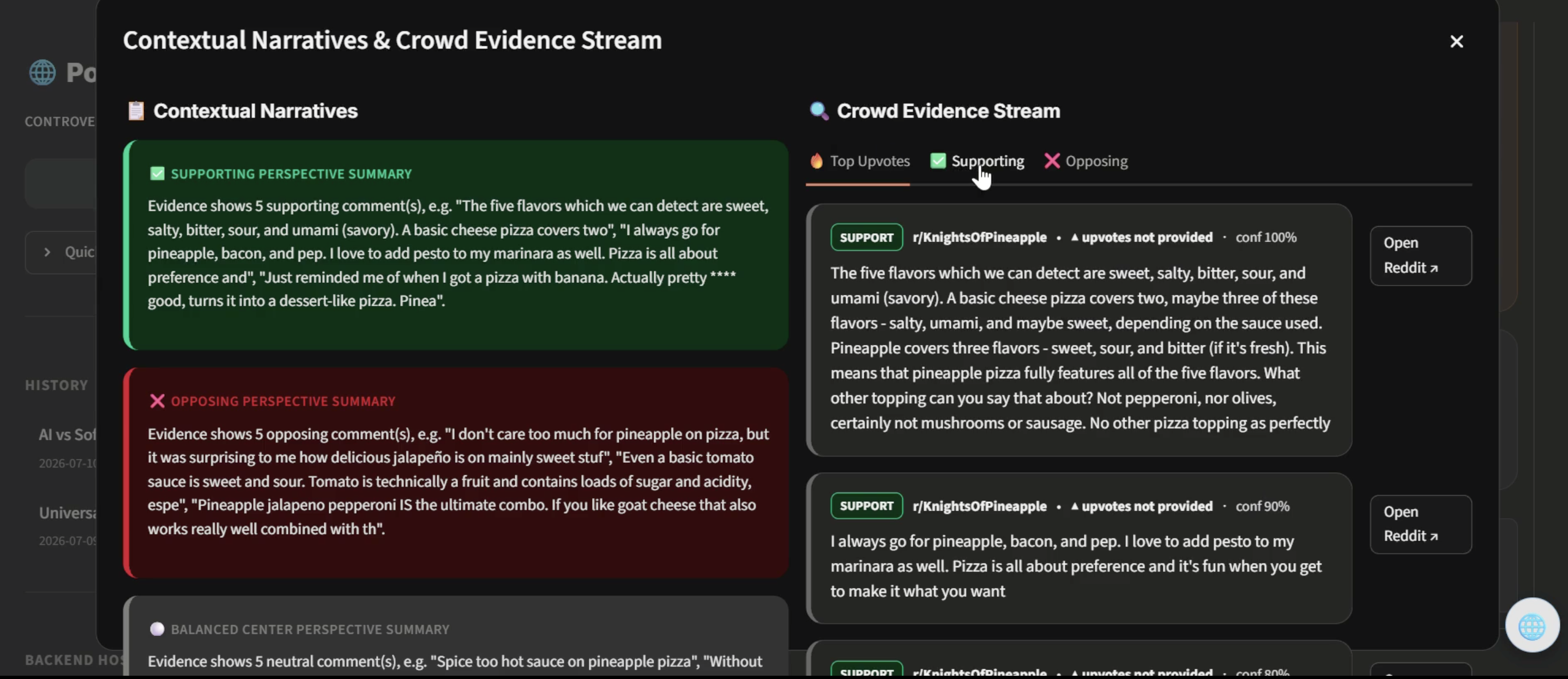The width and height of the screenshot is (1568, 679).
Task: Click the SUPPORT badge on the five flavors comment
Action: (x=866, y=237)
